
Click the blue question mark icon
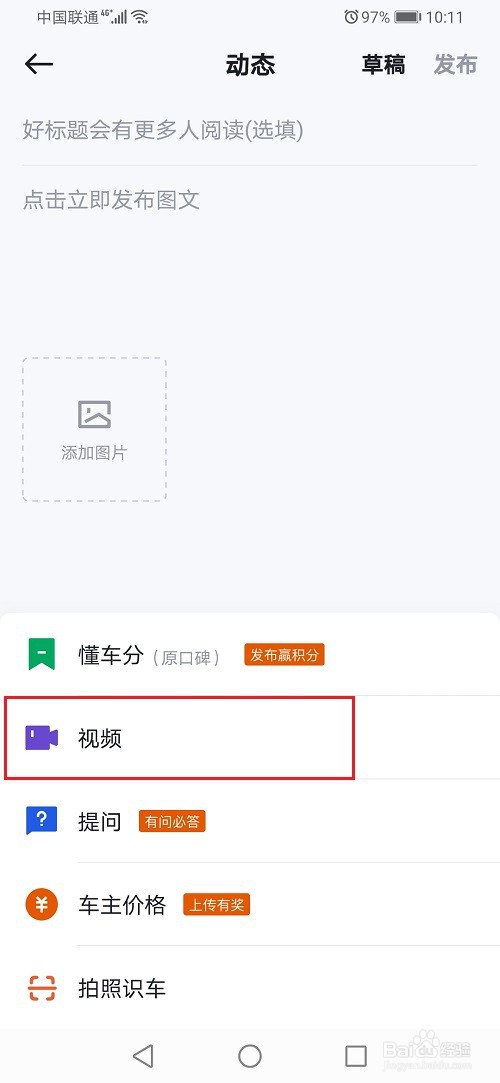[41, 821]
